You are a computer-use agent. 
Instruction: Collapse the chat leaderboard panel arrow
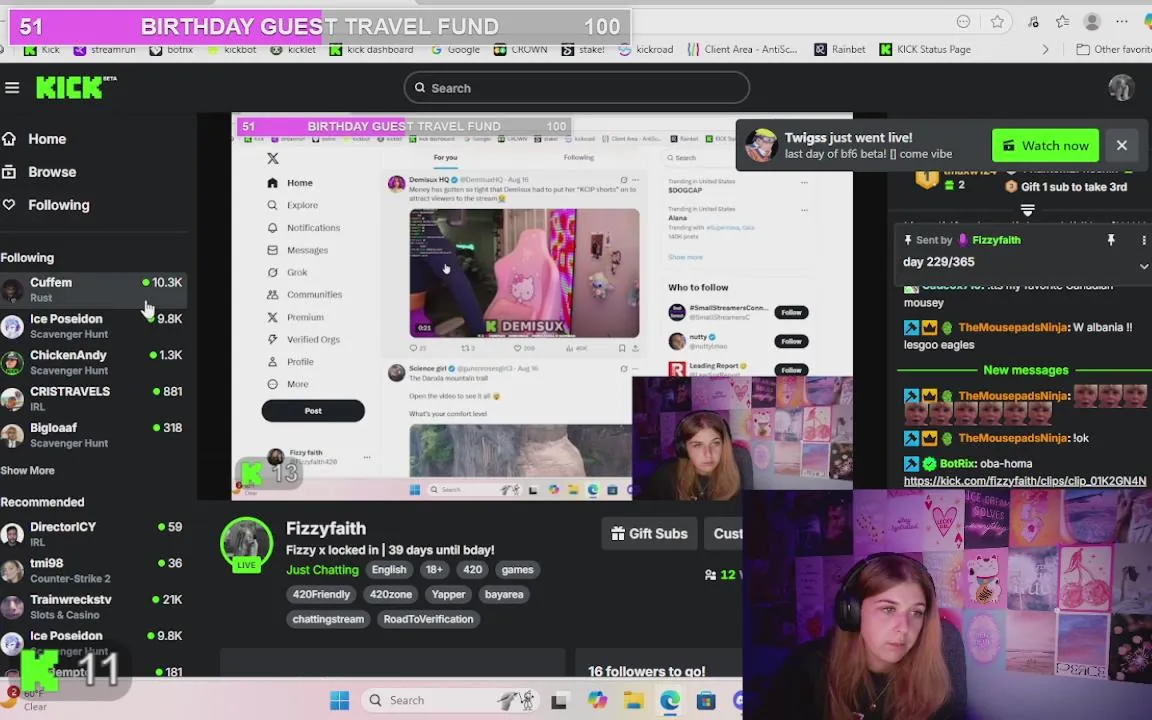click(1027, 210)
